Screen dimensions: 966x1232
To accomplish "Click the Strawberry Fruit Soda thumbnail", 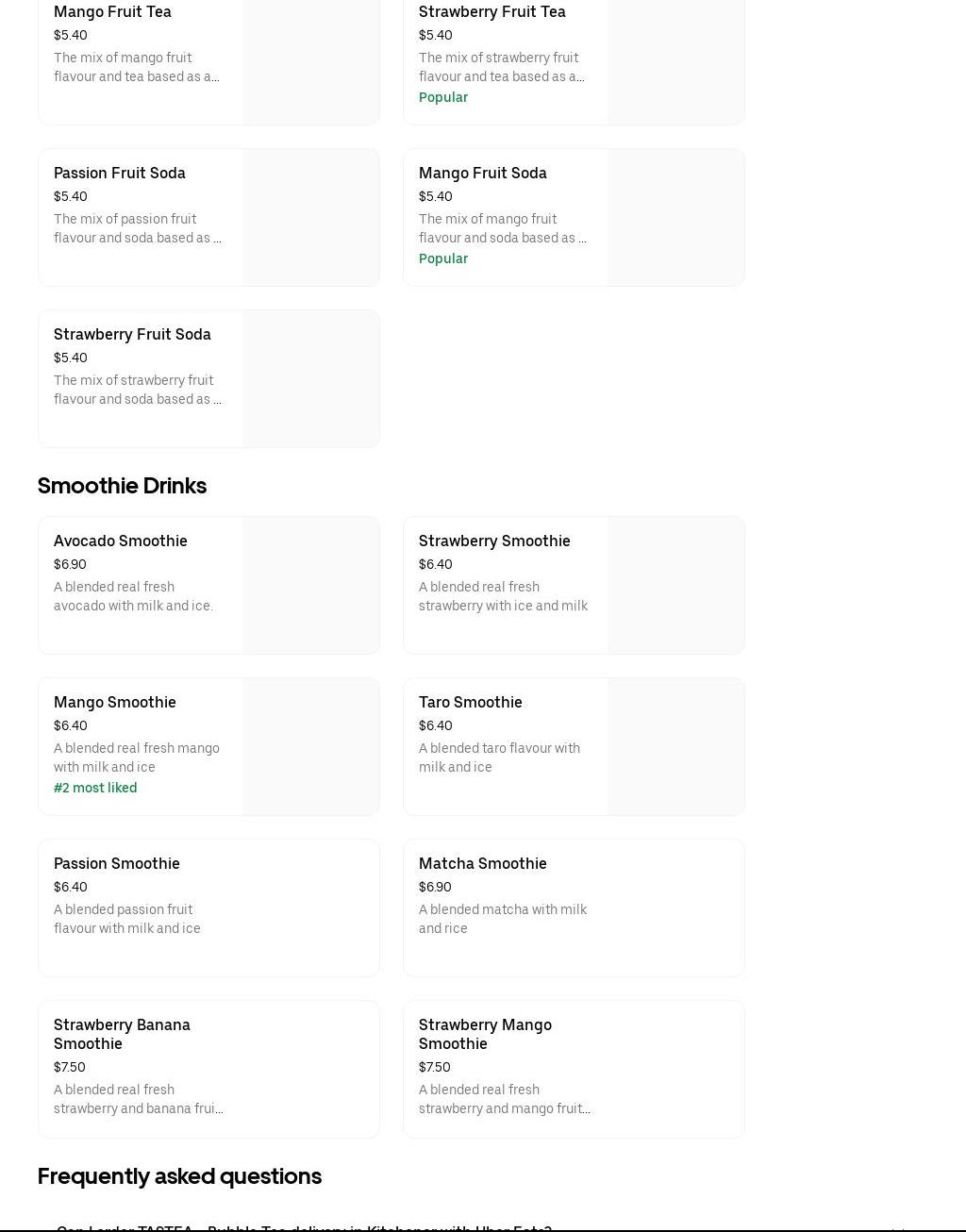I will tap(310, 379).
